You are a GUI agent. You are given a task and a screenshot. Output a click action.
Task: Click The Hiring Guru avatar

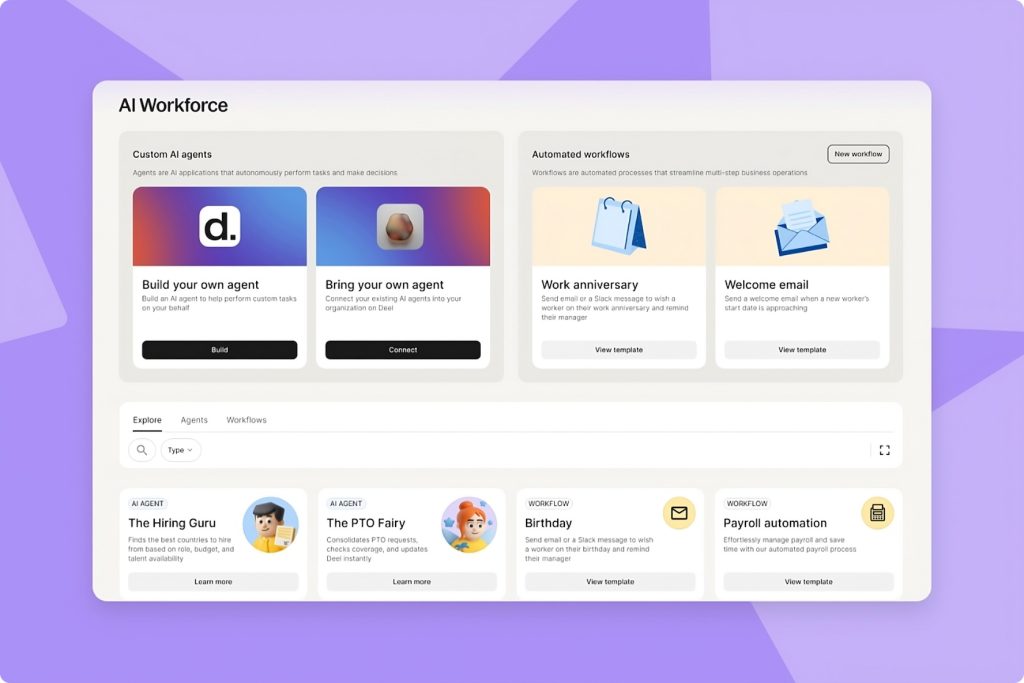tap(270, 525)
